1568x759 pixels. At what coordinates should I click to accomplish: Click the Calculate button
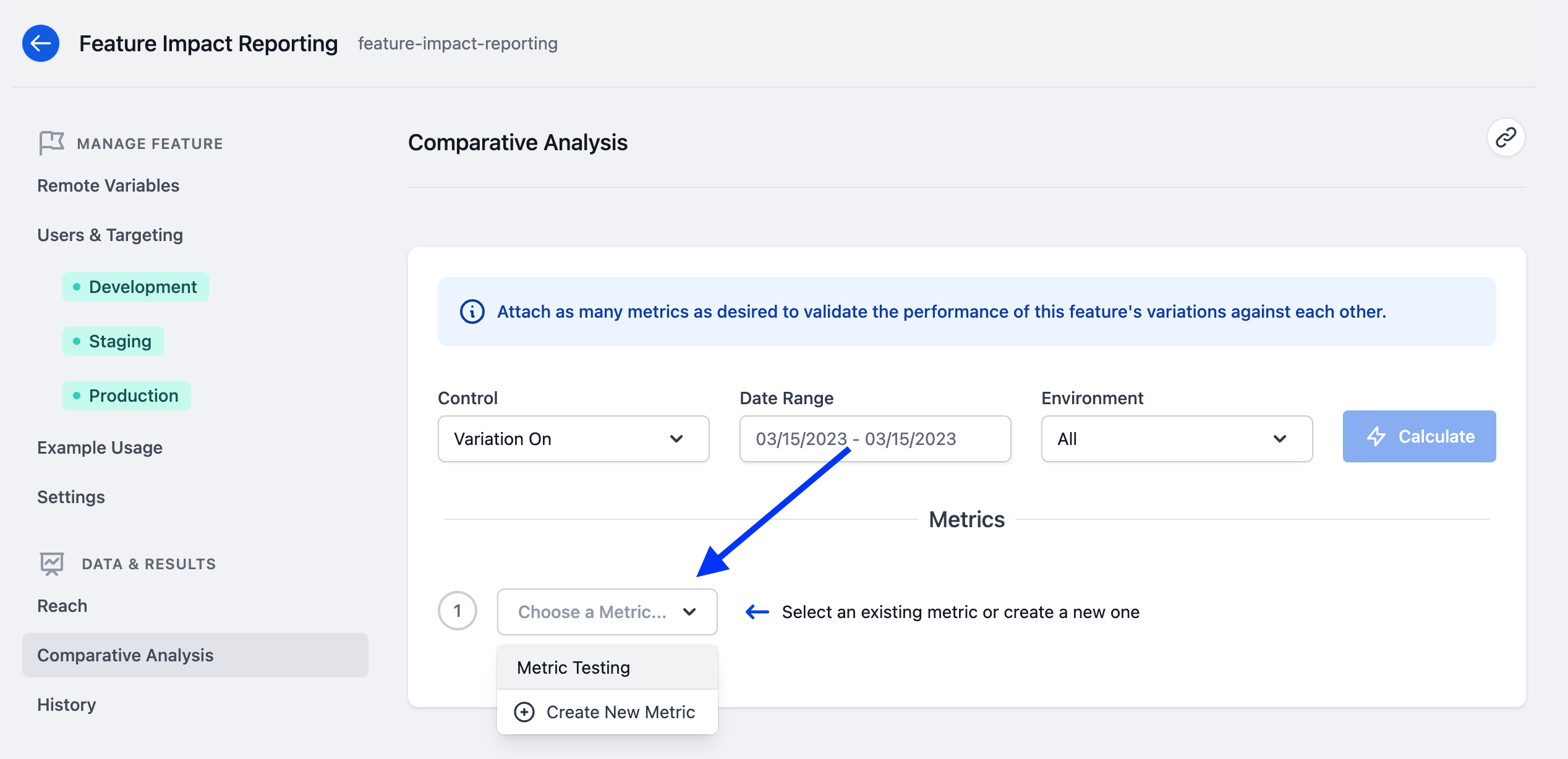[1419, 436]
